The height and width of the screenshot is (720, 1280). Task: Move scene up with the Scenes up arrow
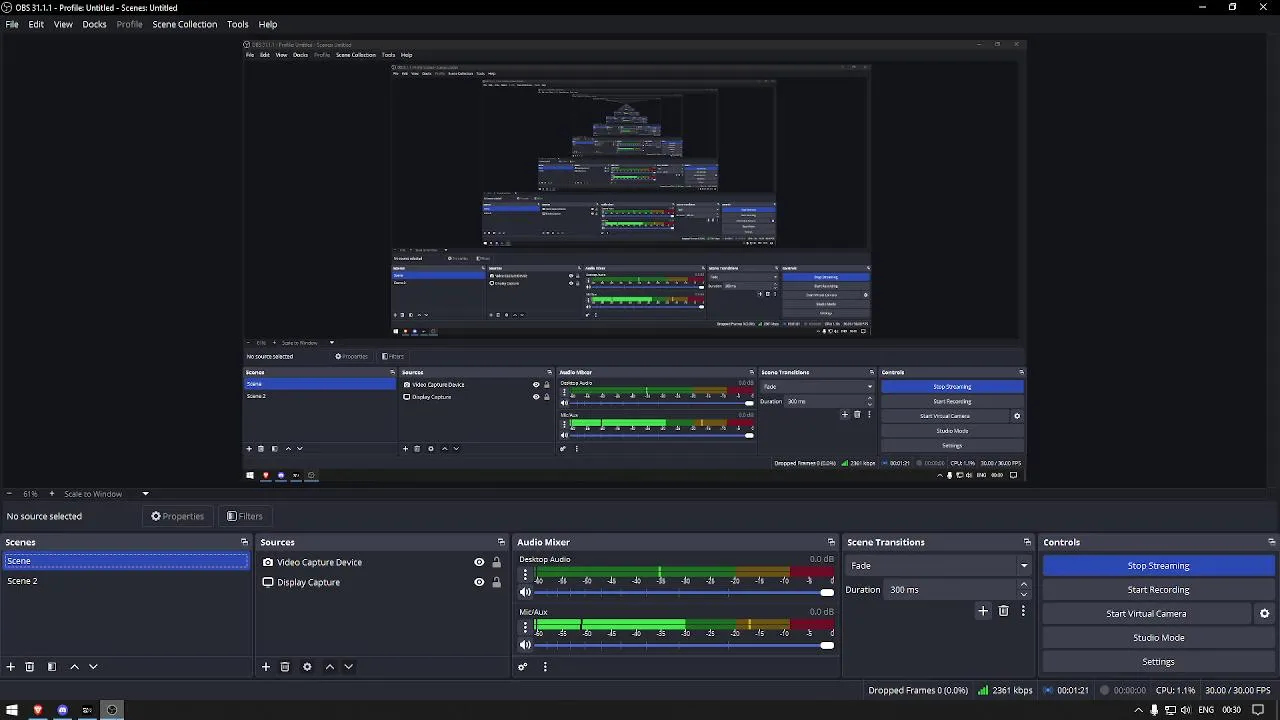(75, 667)
